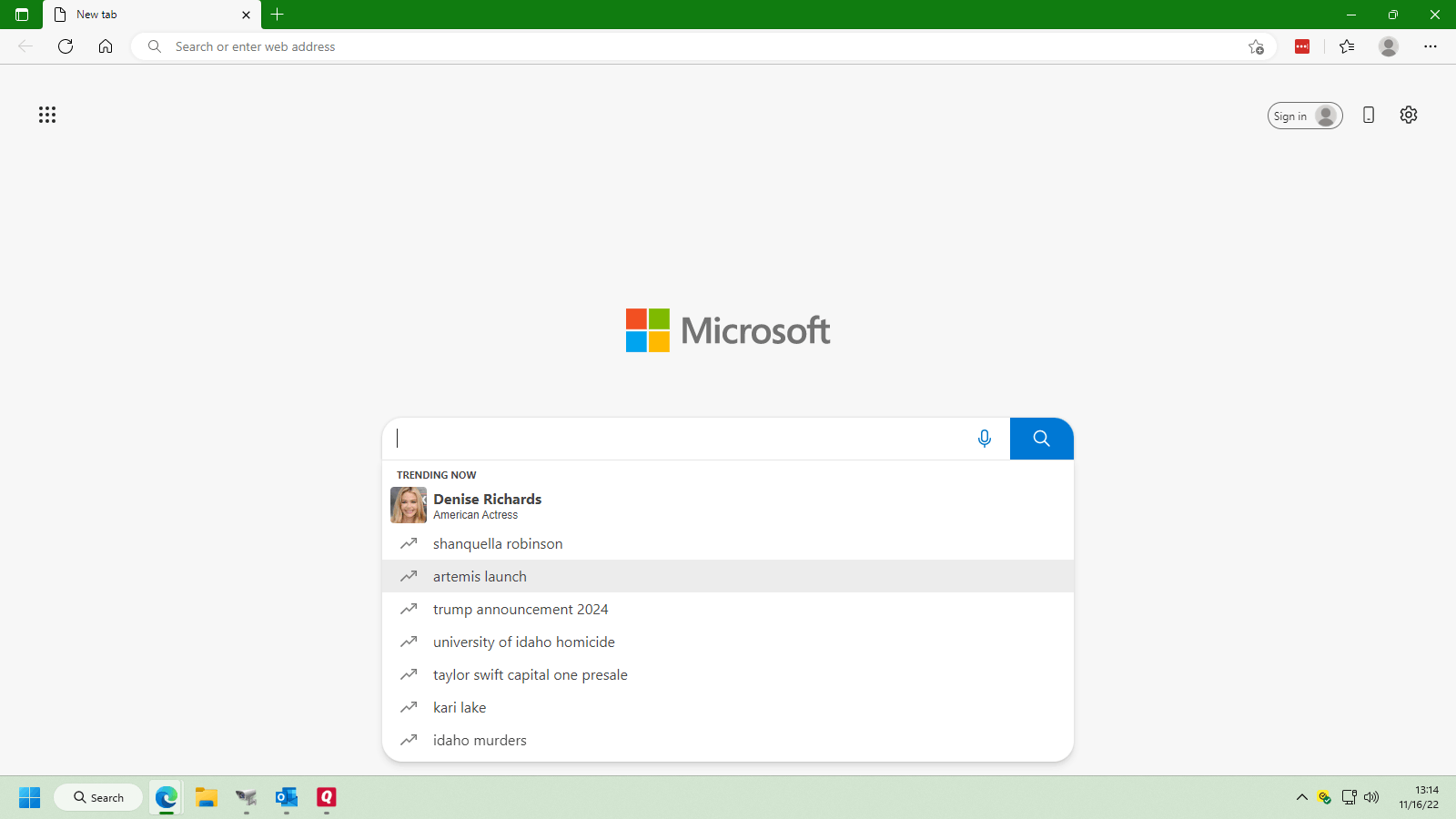Focus the Search or enter web address bar
The width and height of the screenshot is (1456, 819).
703,46
